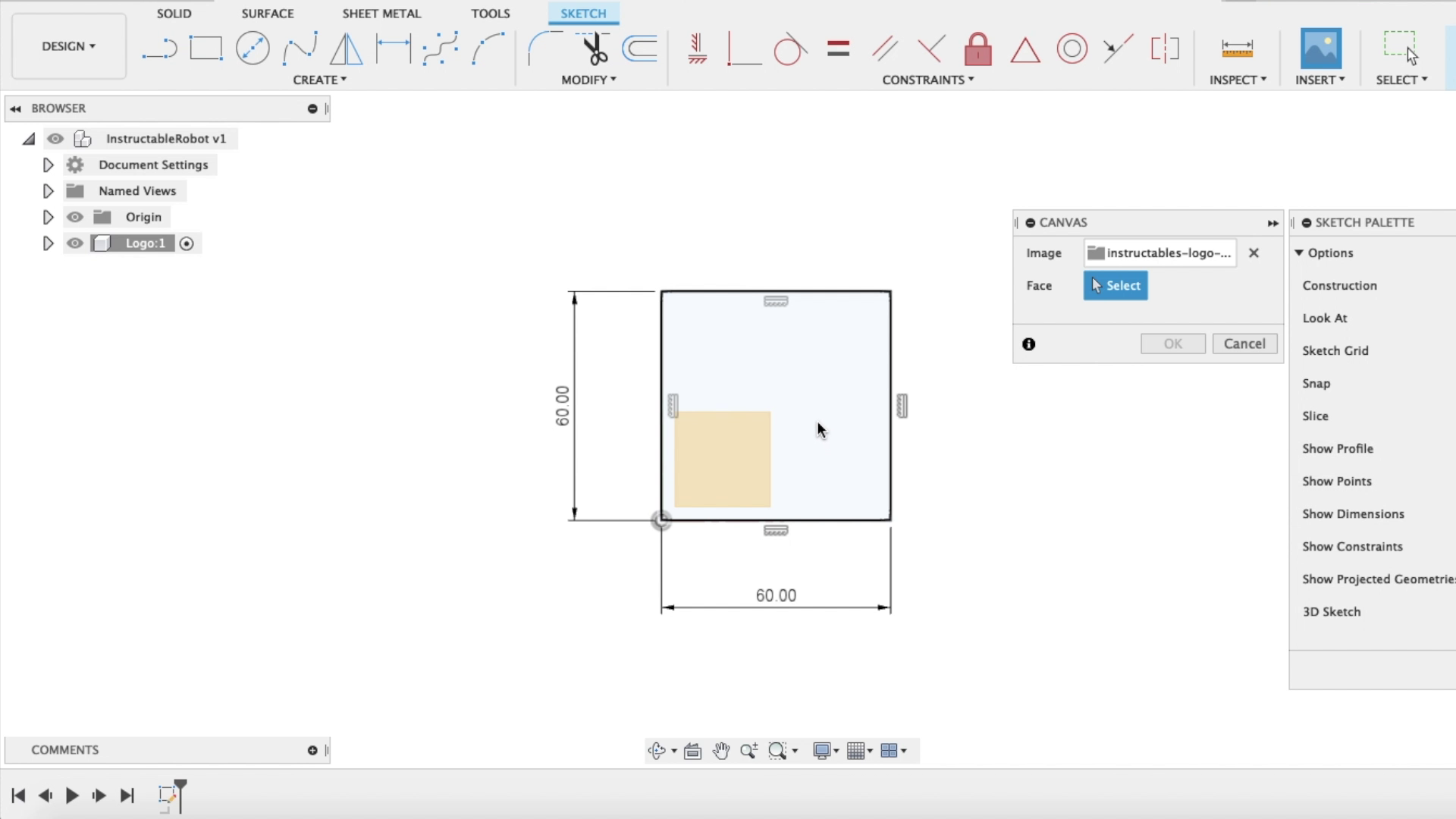Select the Equal constraint icon
Screen dimensions: 1456x819
tap(838, 49)
